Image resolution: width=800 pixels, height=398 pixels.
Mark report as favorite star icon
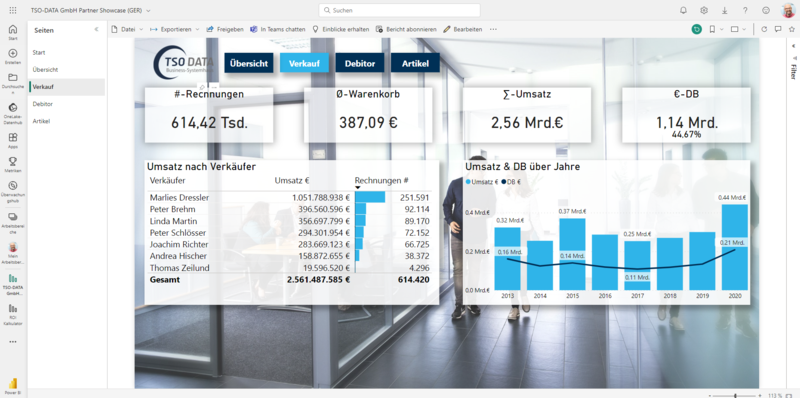pyautogui.click(x=791, y=30)
